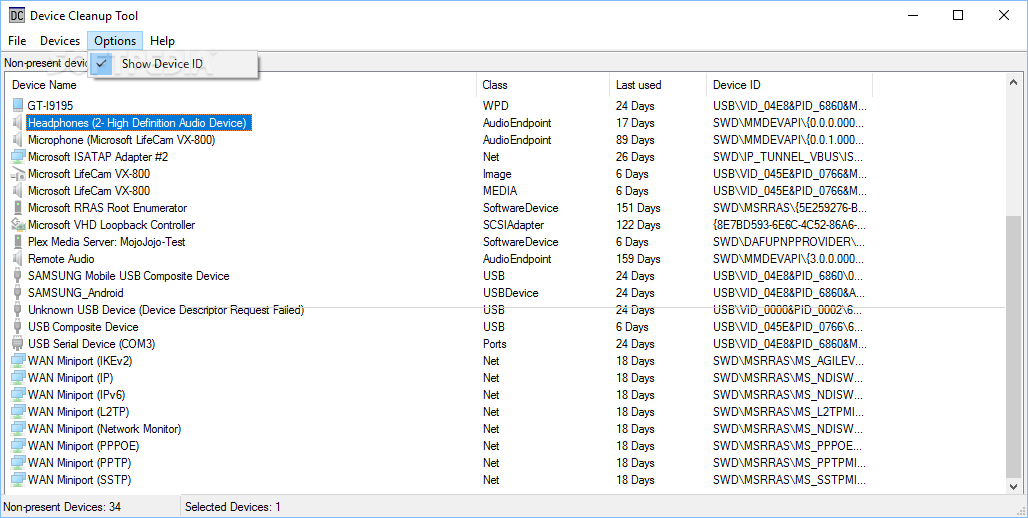Click the scrollbar down arrow

(1015, 486)
